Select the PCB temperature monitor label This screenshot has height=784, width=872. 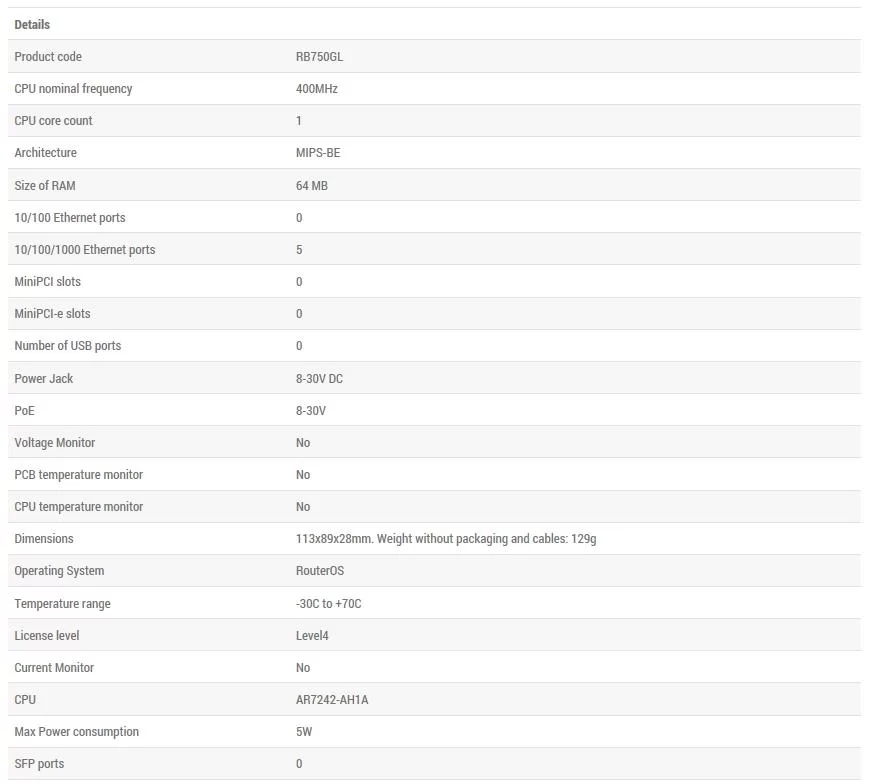[x=78, y=475]
